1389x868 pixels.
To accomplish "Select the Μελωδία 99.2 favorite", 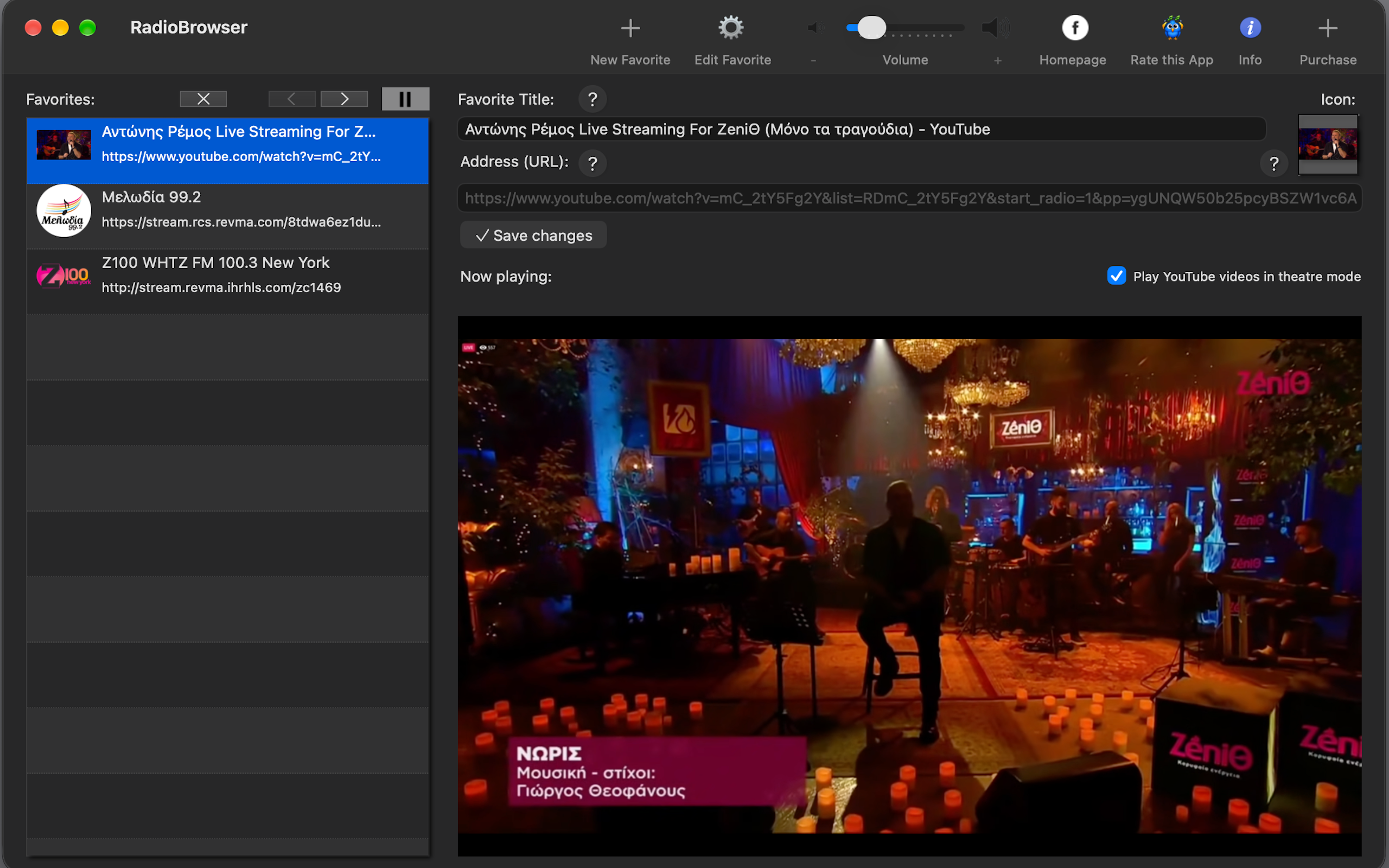I will pos(227,216).
